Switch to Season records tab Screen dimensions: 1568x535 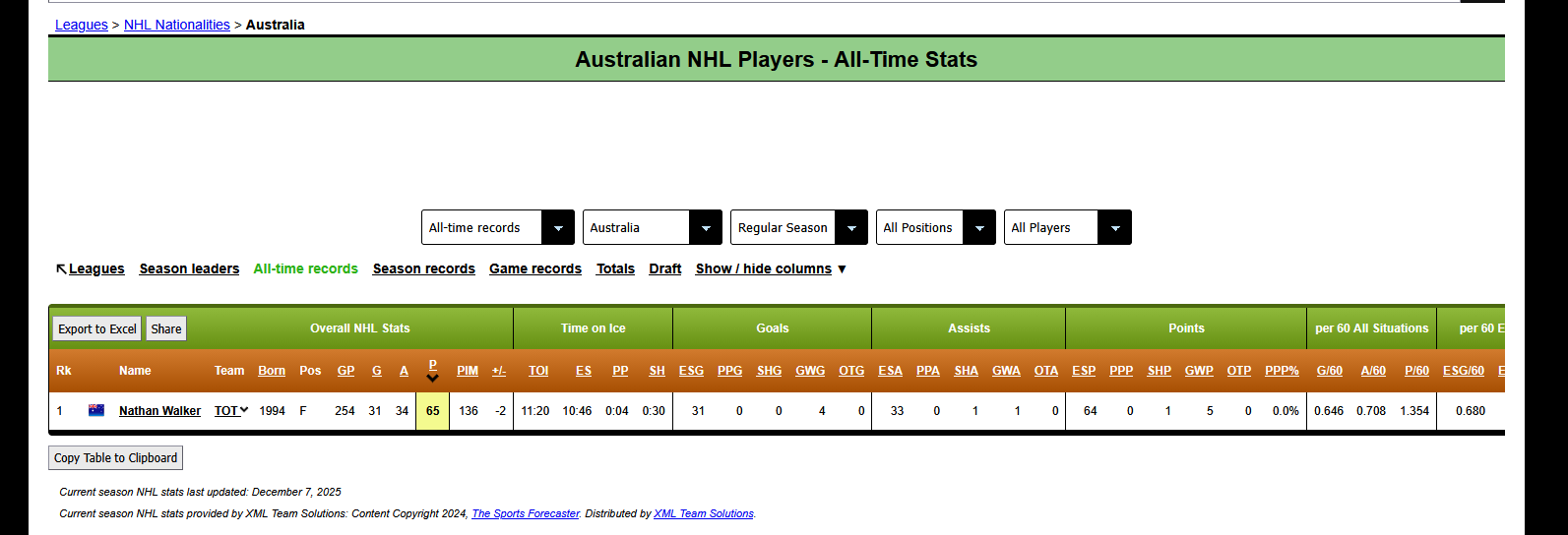(424, 268)
